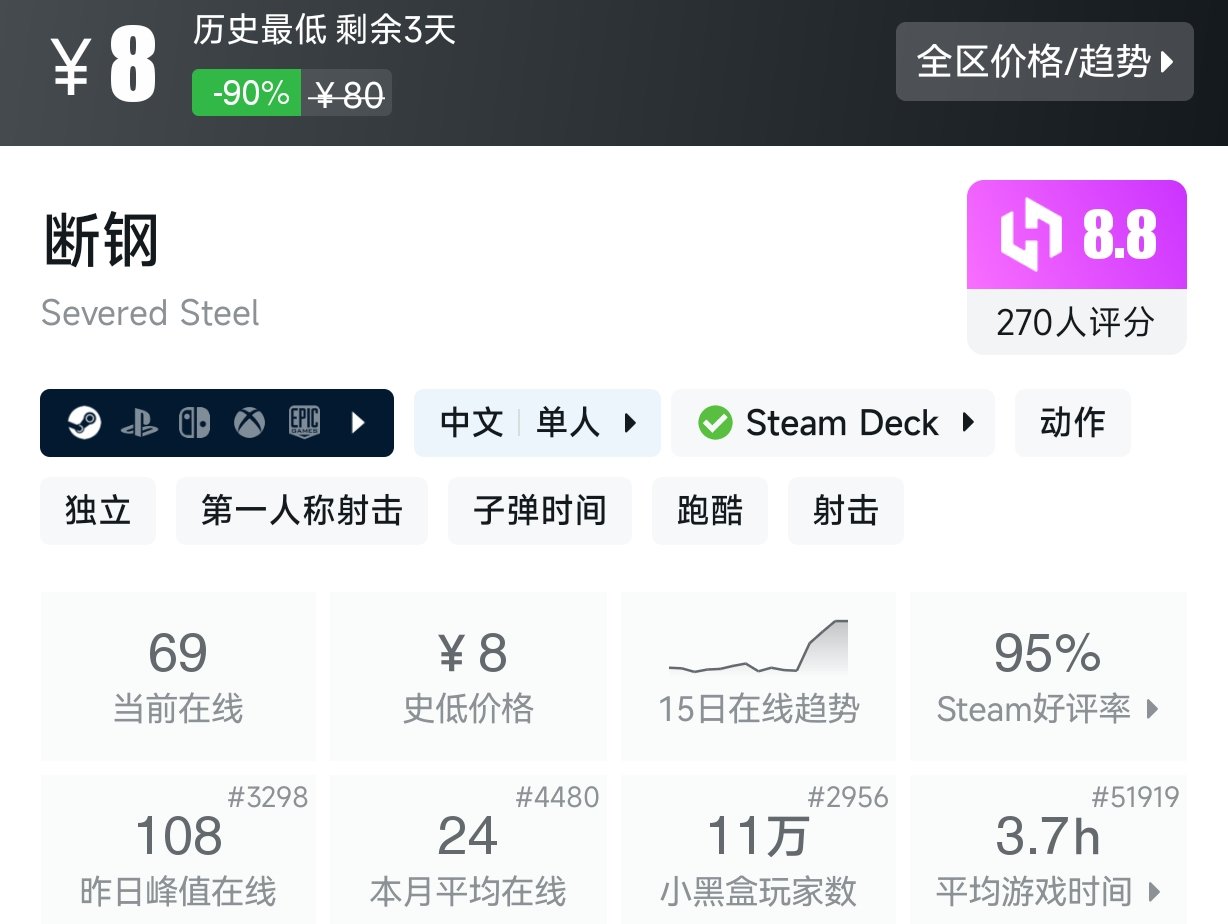Select the 第一人称射击 tag
The height and width of the screenshot is (924, 1228).
[x=301, y=511]
